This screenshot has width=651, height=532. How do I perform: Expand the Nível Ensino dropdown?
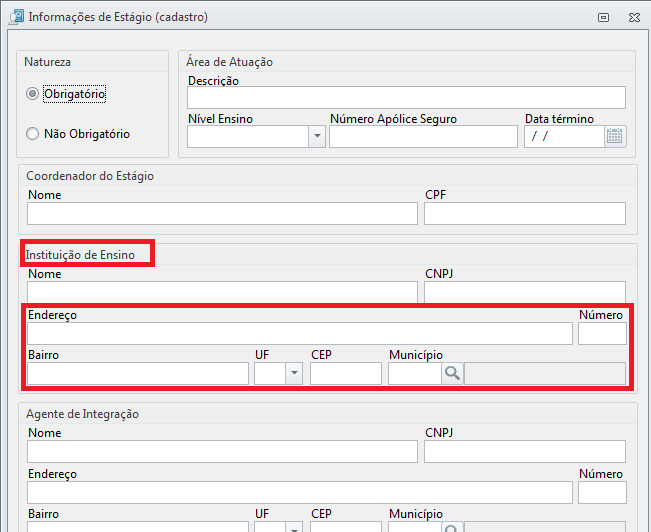click(x=317, y=136)
